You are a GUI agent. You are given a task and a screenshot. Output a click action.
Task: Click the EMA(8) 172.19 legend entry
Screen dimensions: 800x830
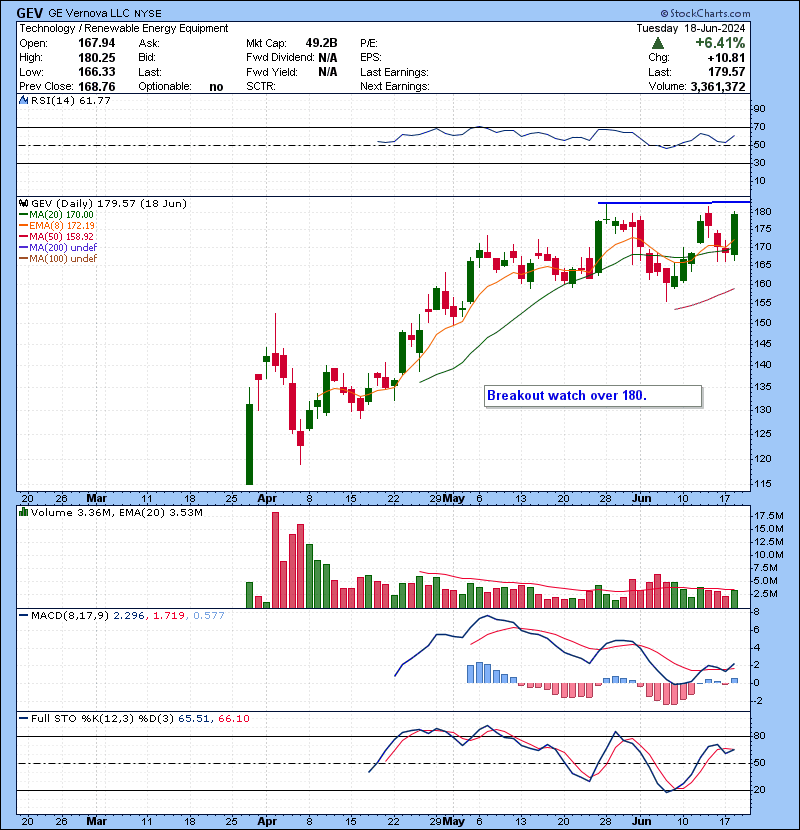click(x=57, y=225)
